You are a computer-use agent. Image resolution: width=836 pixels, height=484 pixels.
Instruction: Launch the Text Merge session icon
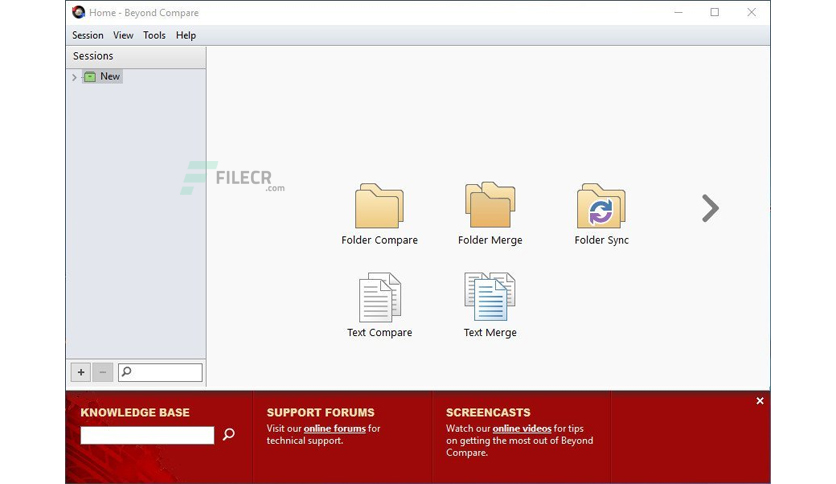490,297
